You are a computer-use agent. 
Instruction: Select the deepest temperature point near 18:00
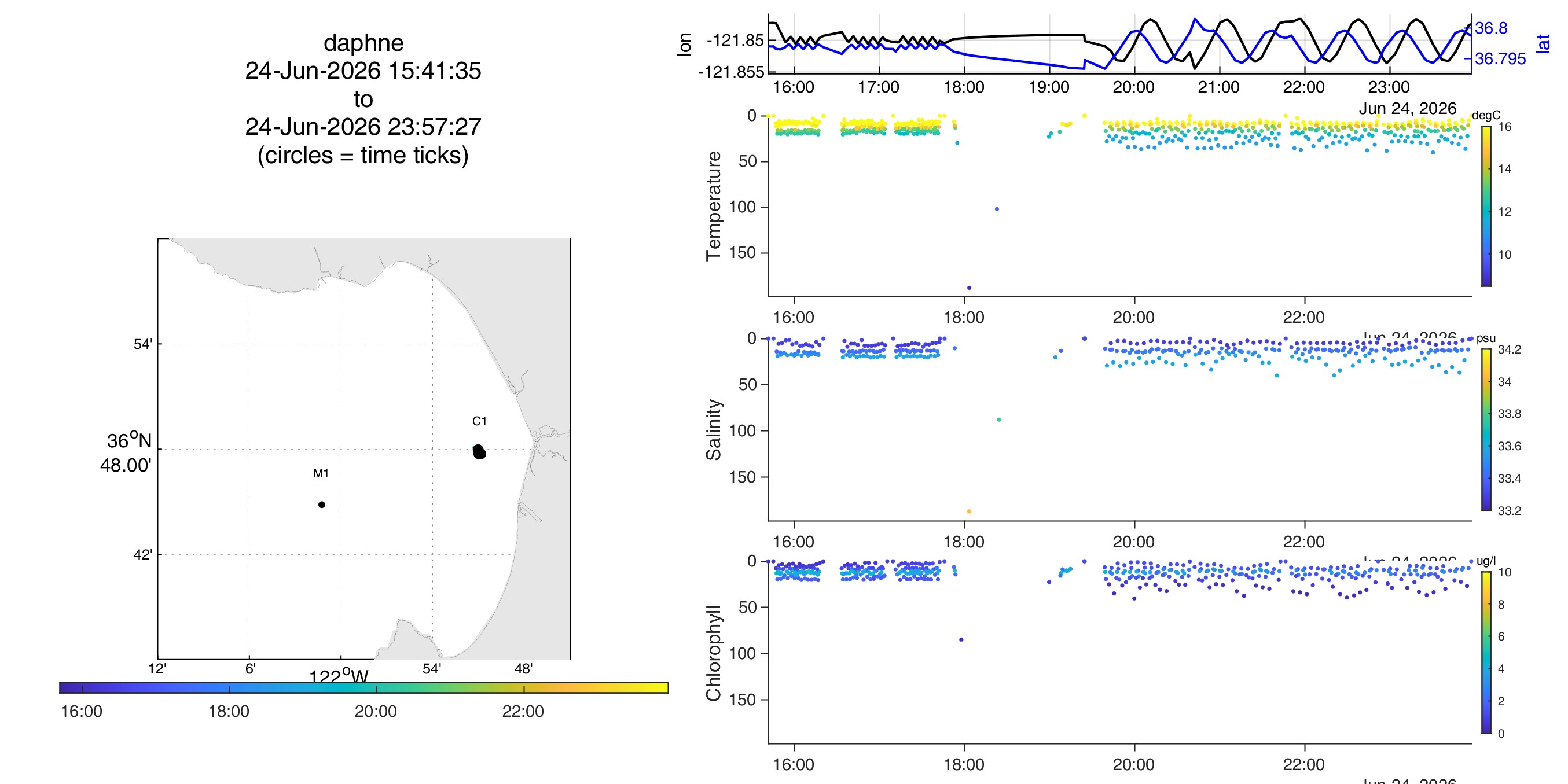coord(969,288)
